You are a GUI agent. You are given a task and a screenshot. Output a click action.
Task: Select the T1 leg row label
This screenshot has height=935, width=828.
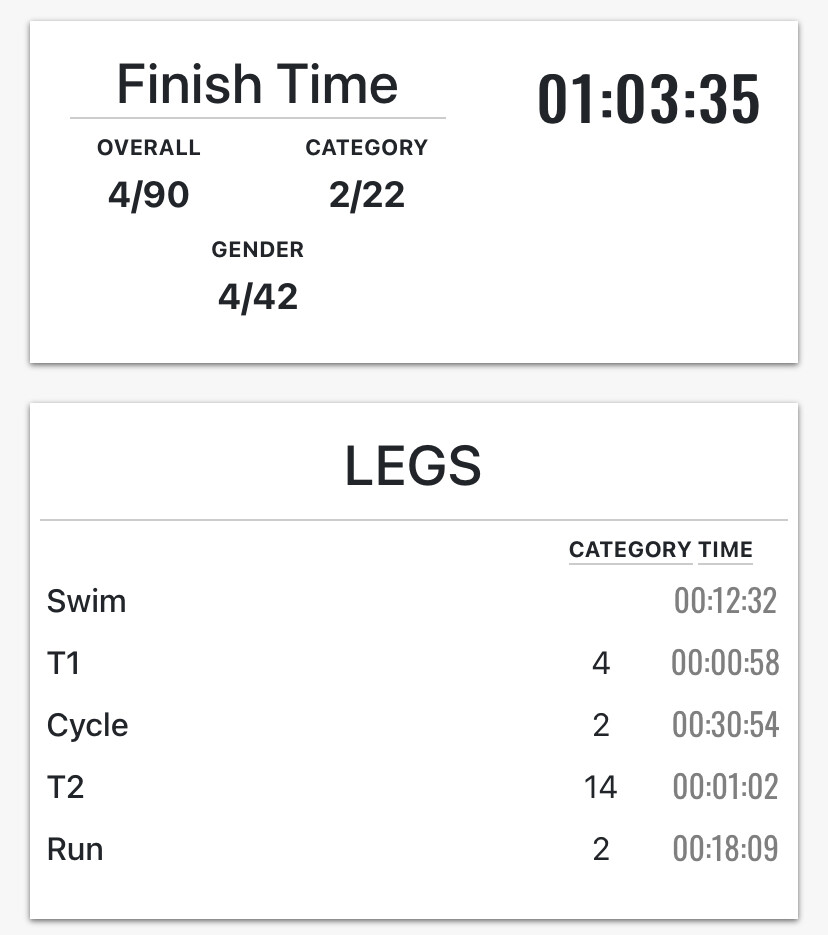click(63, 664)
